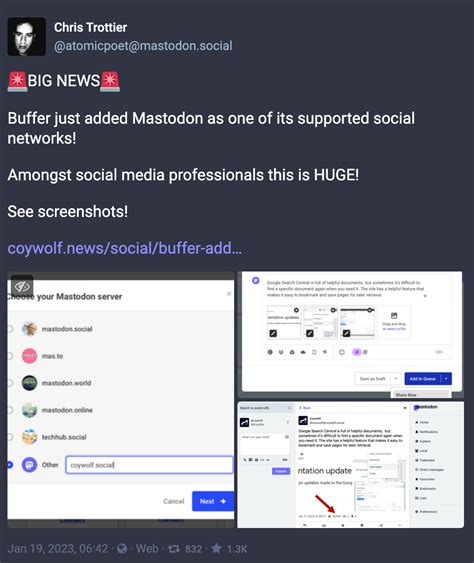Click the coywolf.social server input field

pyautogui.click(x=149, y=465)
